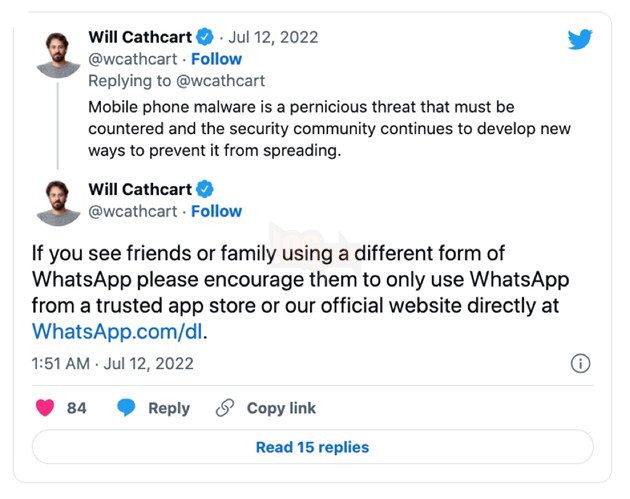Follow @wcathcart from the top tweet
Screen dimensions: 630x499
[x=216, y=59]
